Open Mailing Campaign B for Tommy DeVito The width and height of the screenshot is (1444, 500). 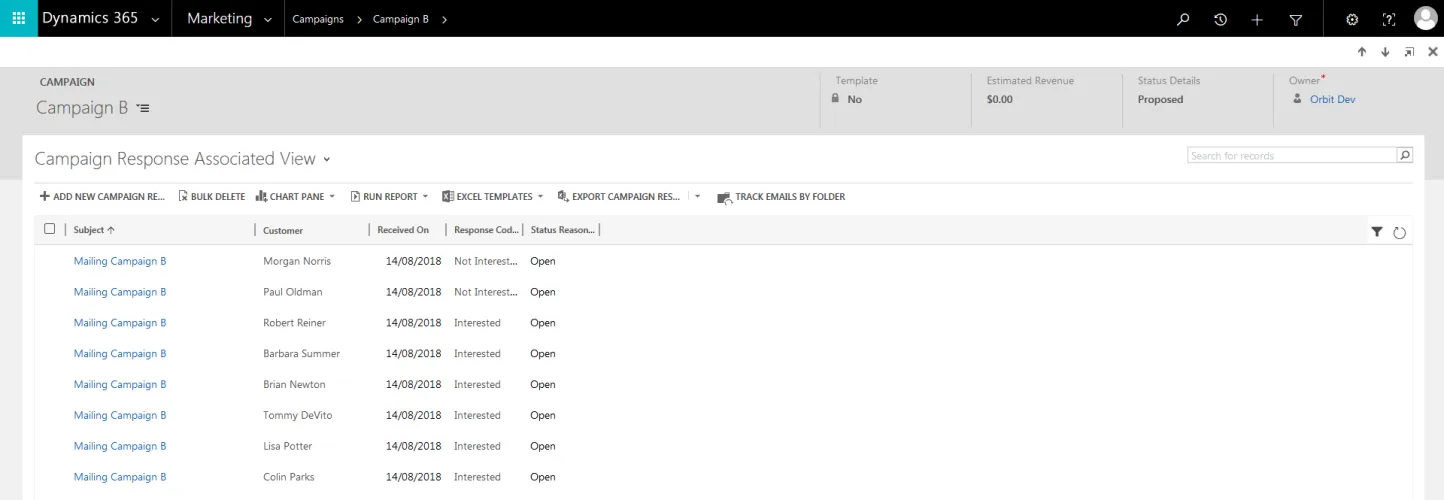(x=120, y=415)
